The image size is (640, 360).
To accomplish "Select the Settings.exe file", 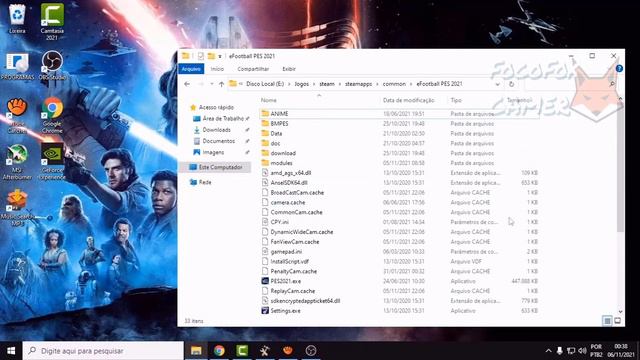I will click(x=400, y=311).
